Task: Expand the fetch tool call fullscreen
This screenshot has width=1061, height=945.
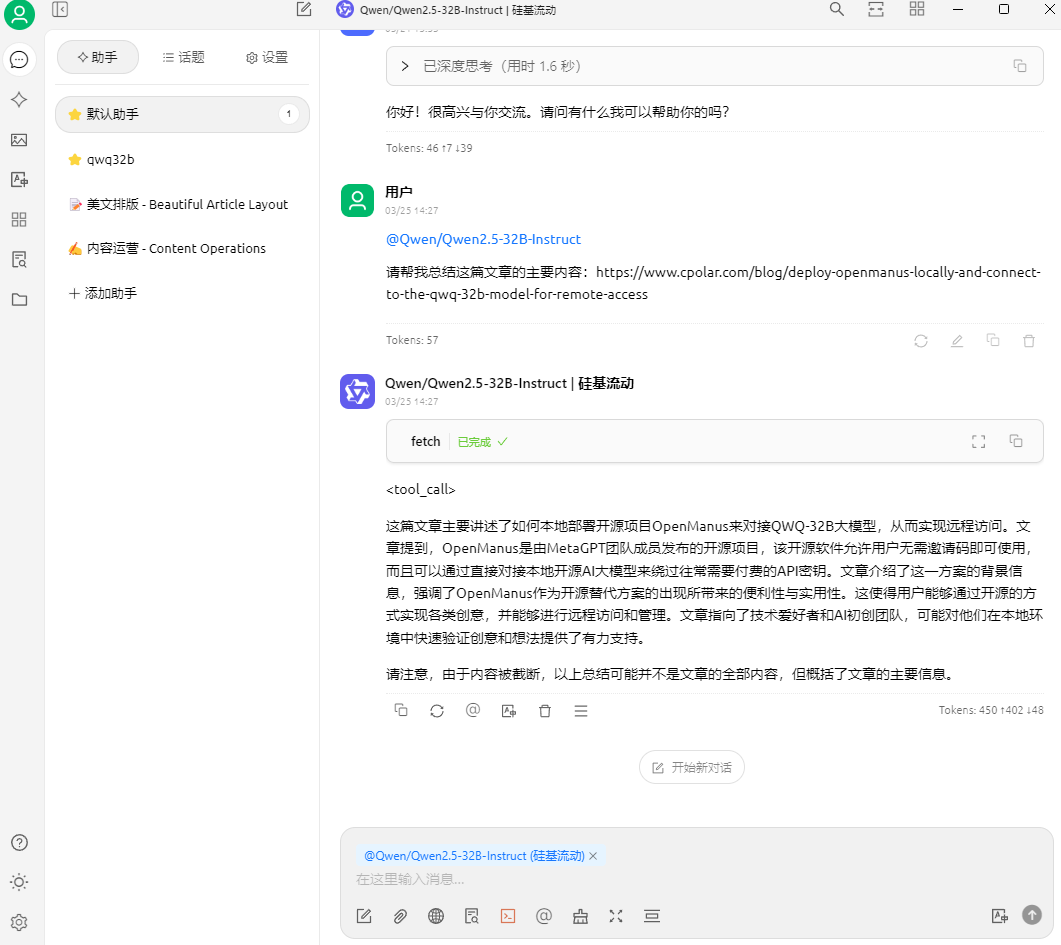Action: coord(978,442)
